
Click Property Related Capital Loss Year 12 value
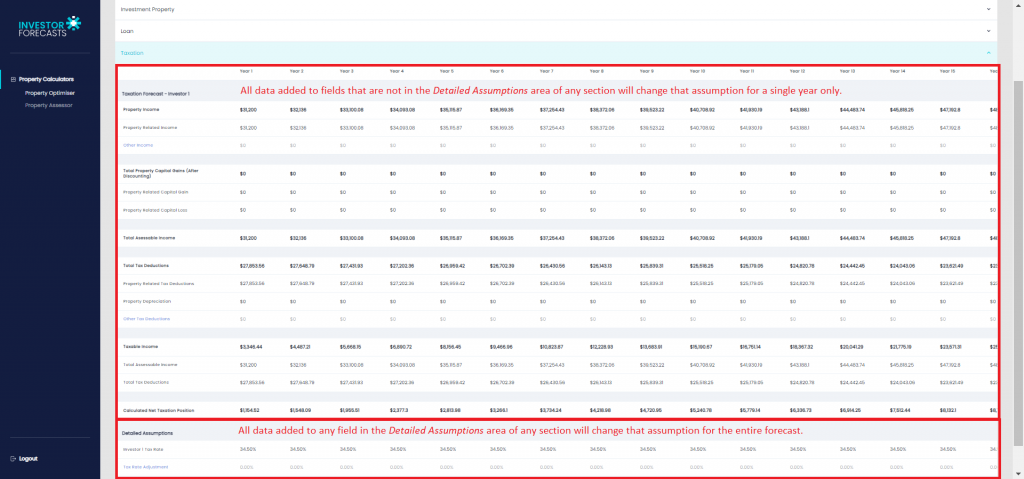[x=793, y=210]
